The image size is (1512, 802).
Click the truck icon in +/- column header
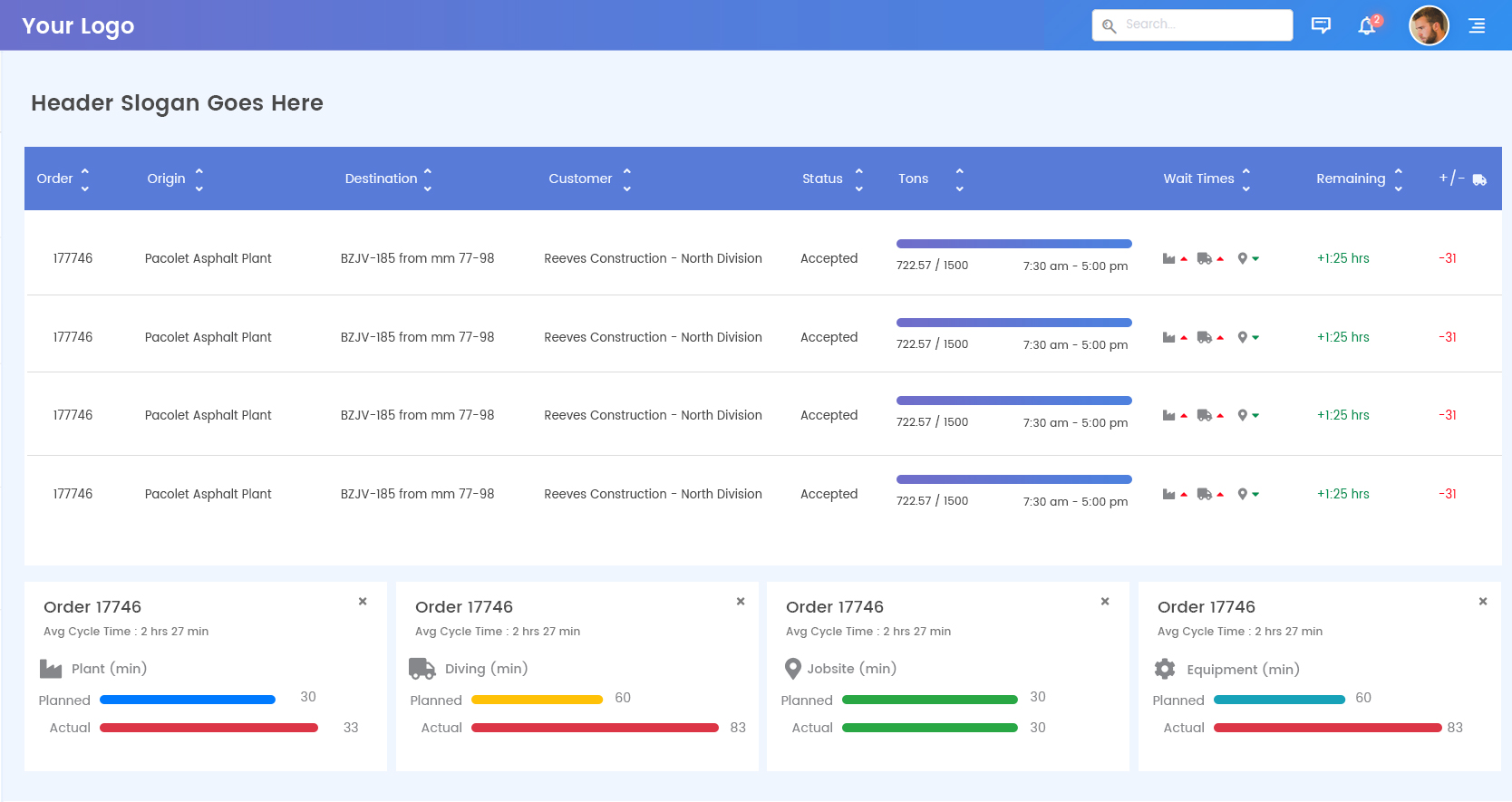click(x=1479, y=179)
